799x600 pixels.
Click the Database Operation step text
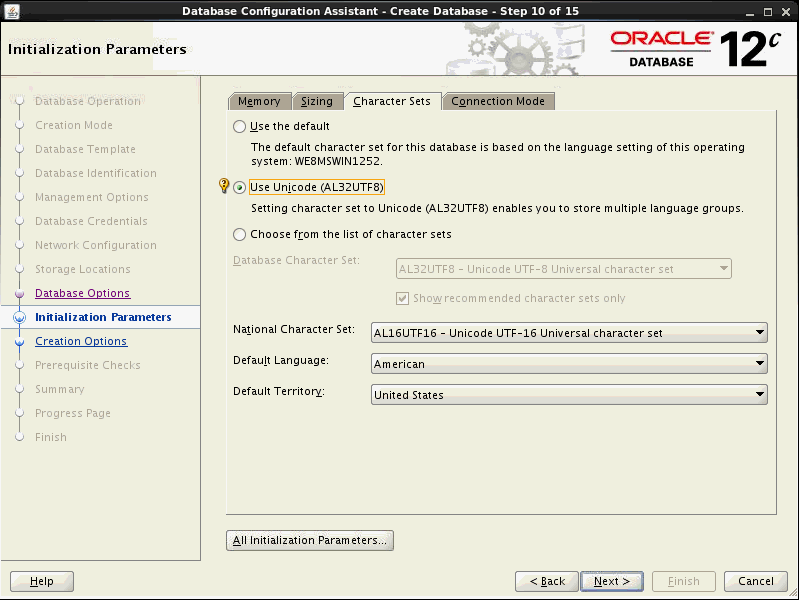pos(88,101)
